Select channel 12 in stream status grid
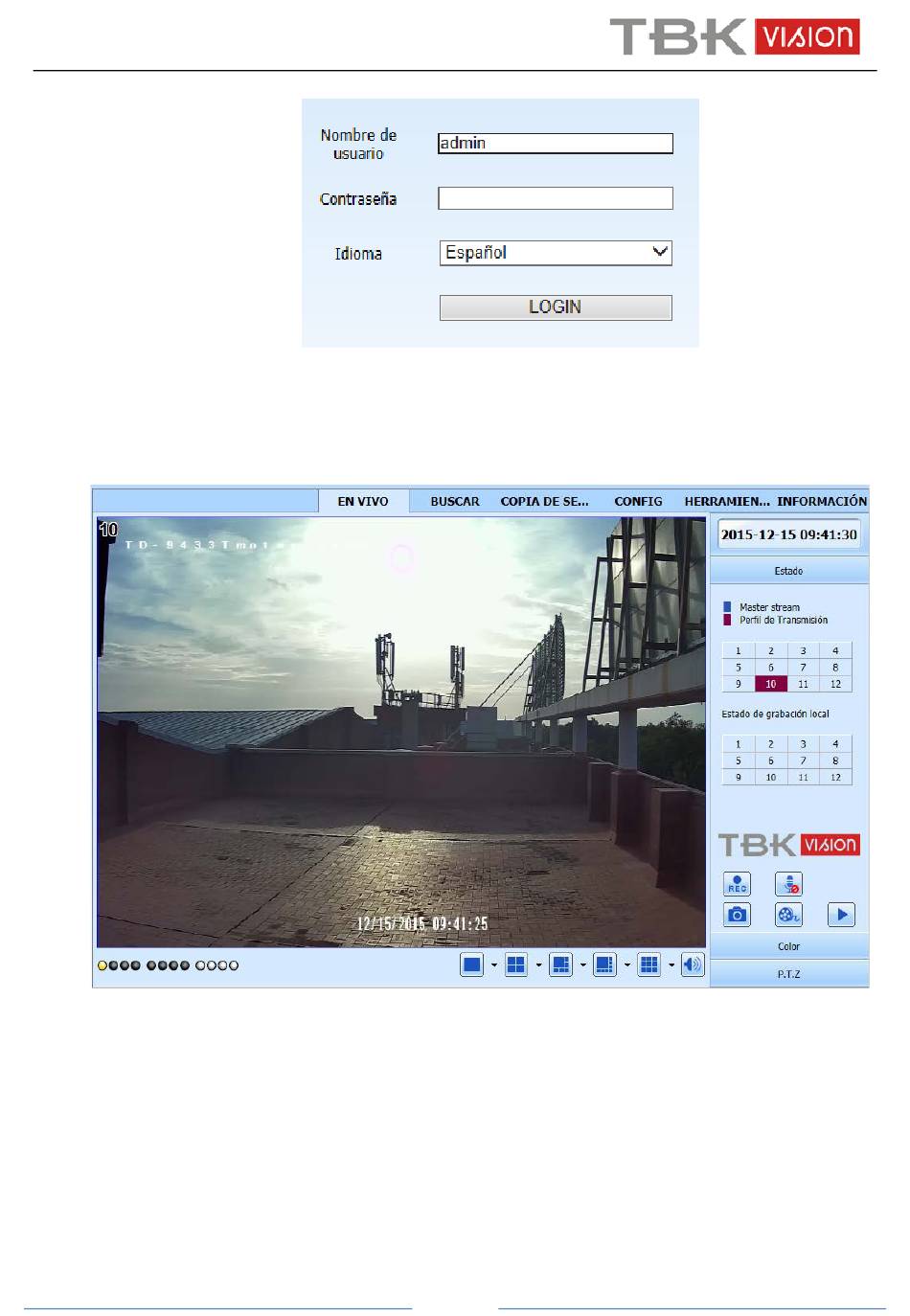 tap(835, 684)
